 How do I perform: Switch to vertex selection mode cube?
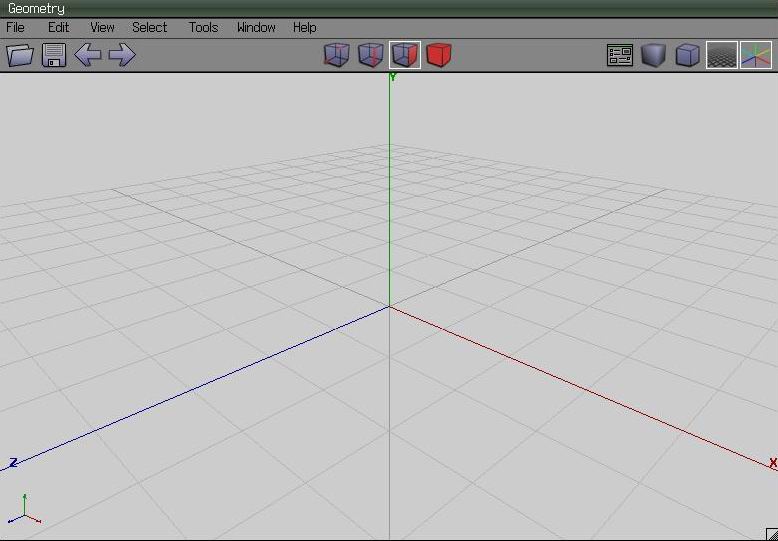coord(336,55)
